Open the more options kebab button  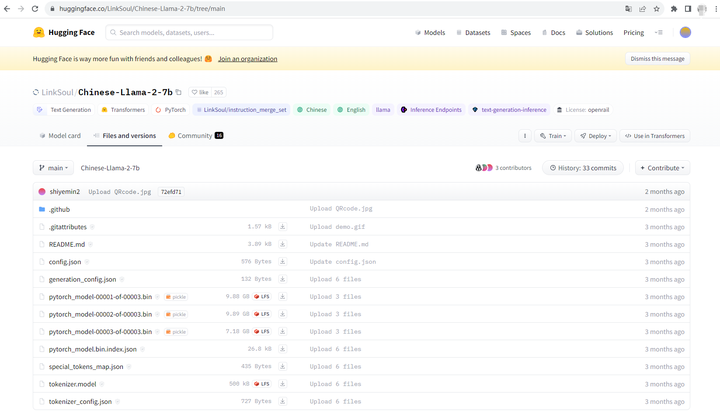[x=524, y=136]
